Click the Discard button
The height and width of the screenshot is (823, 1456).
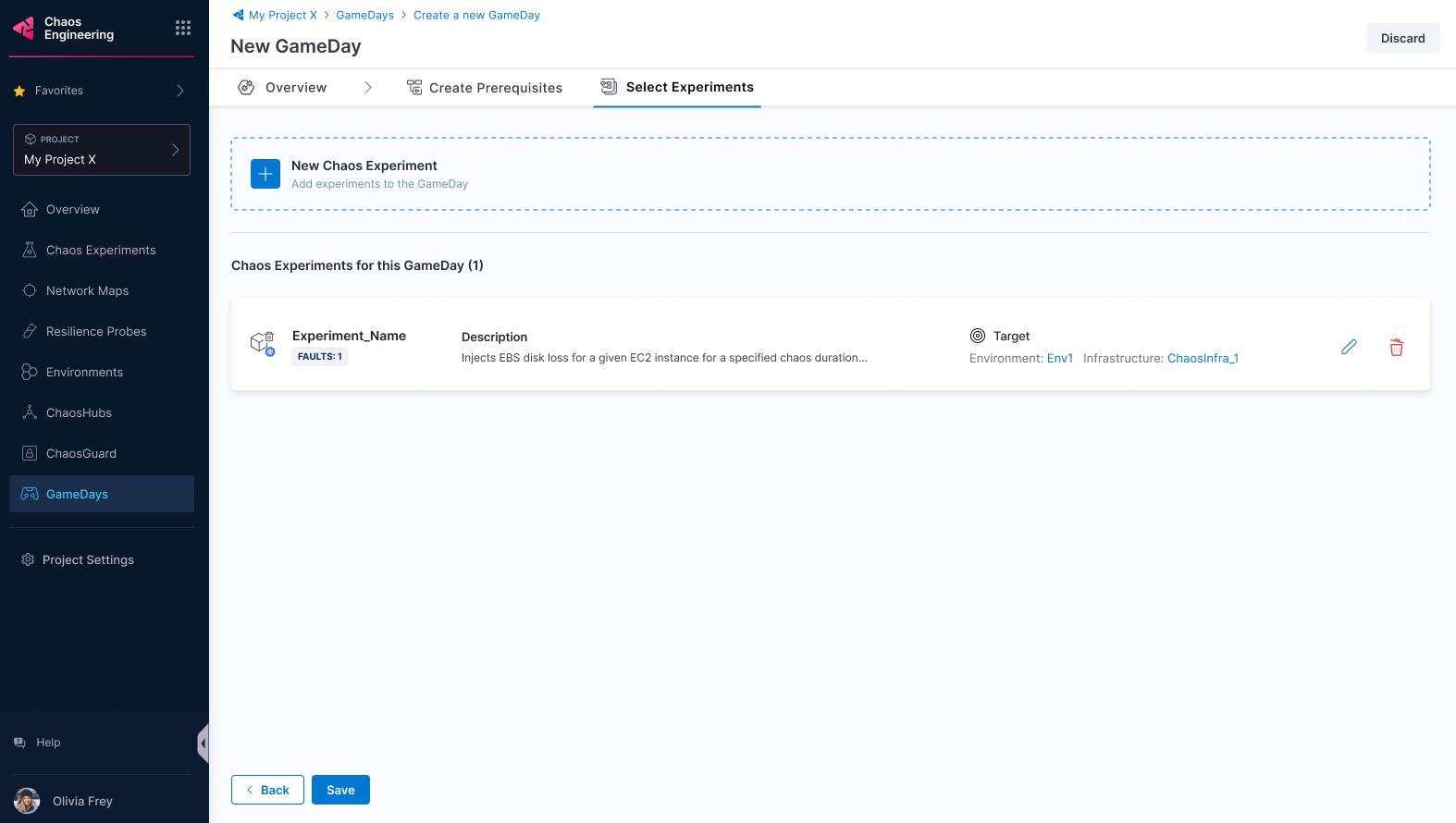(x=1402, y=38)
